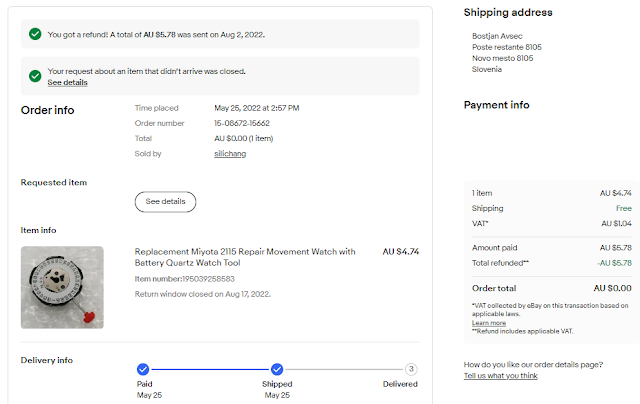Click the Delivery info section heading

coord(47,360)
